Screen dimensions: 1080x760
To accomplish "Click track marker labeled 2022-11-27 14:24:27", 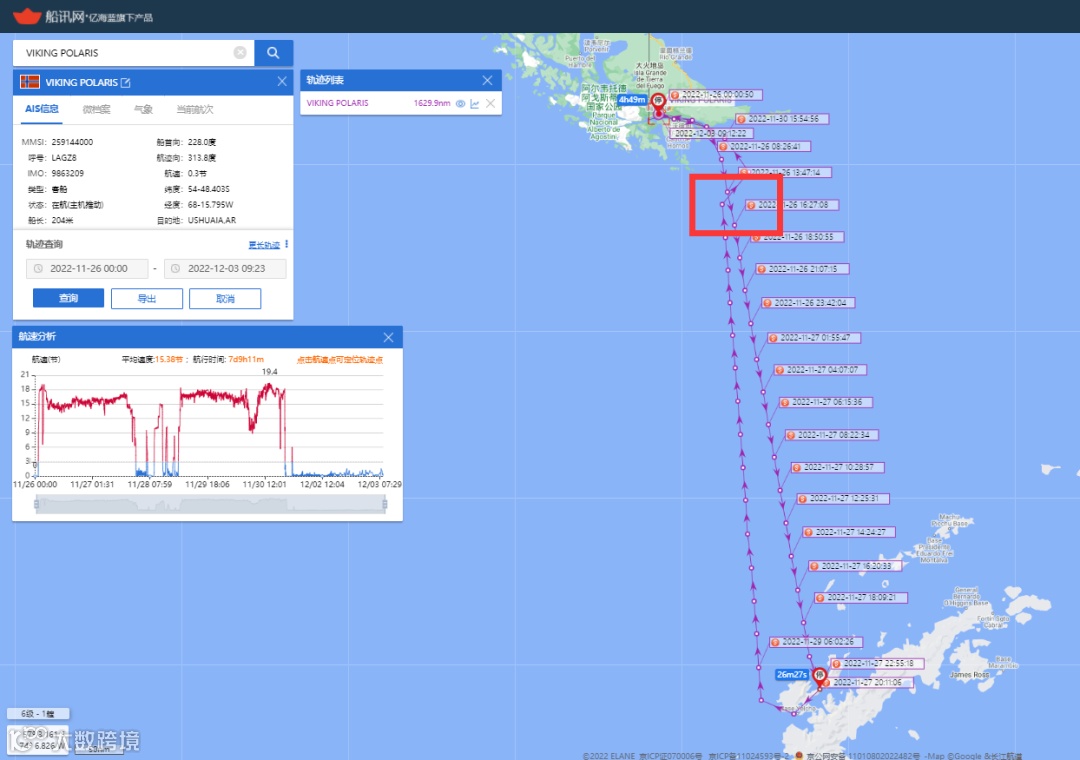I will click(849, 533).
